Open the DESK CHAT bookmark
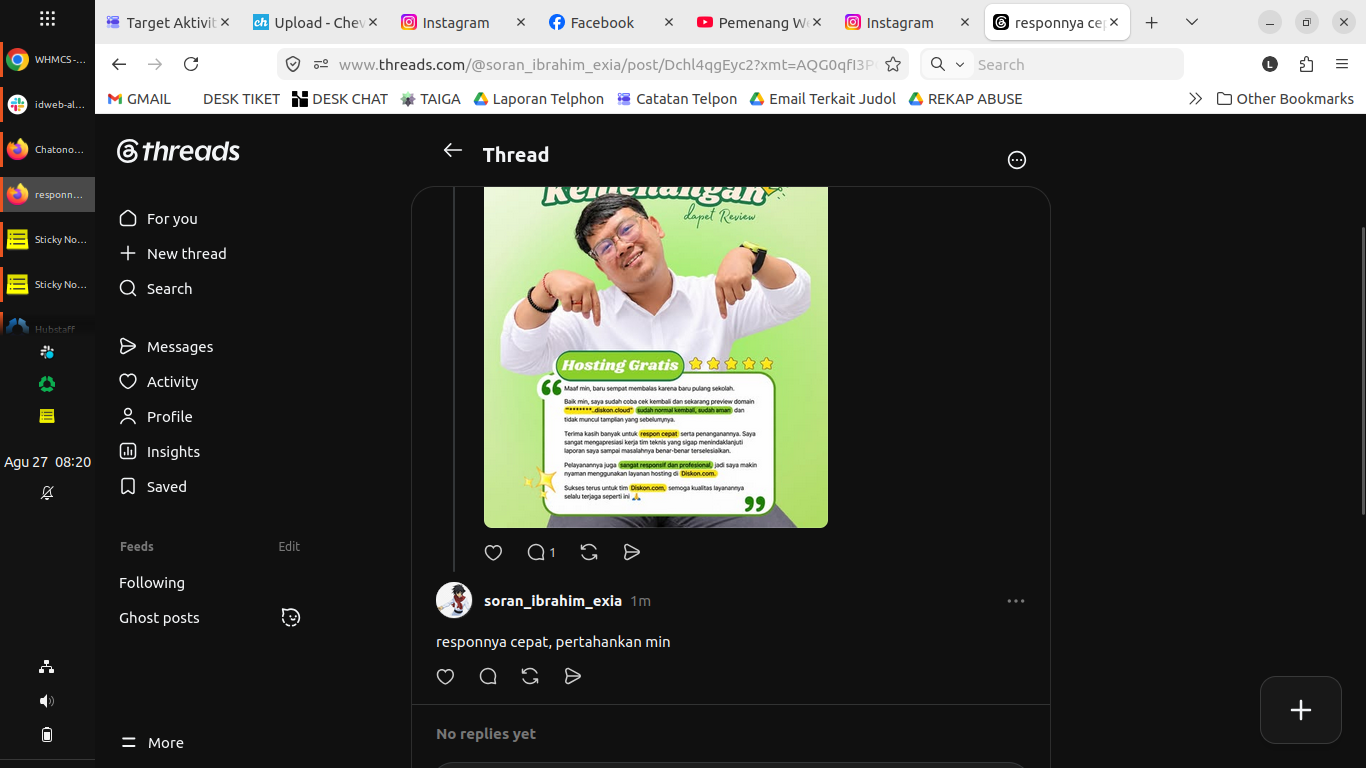Screen dimensions: 1366x768 (x=340, y=99)
